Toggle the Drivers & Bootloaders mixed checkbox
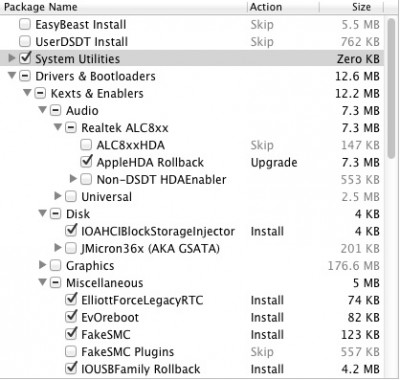 25,76
